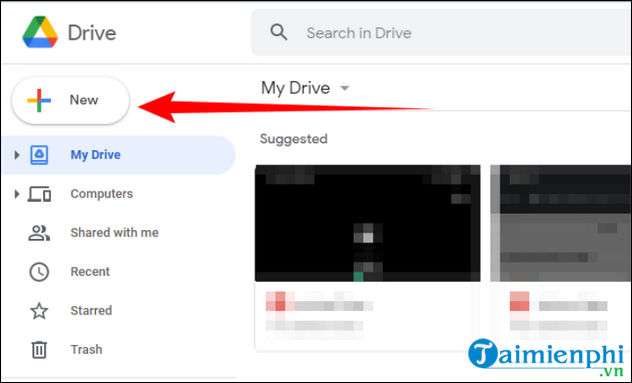Focus the Search in Drive field
Screen dimensions: 632x383
coord(441,33)
